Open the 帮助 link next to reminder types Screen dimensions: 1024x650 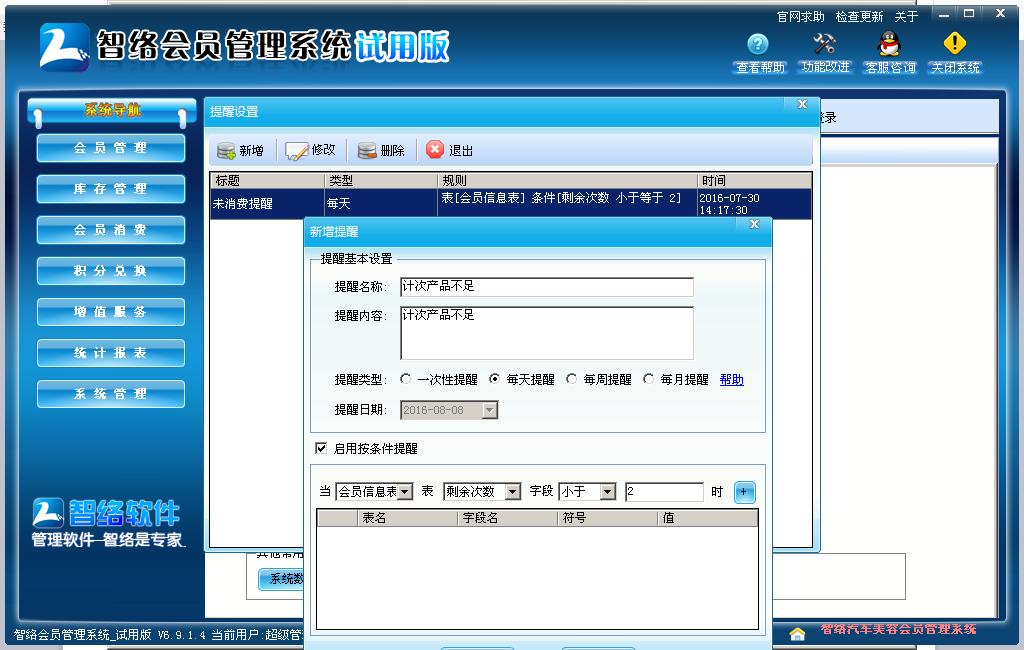(731, 378)
